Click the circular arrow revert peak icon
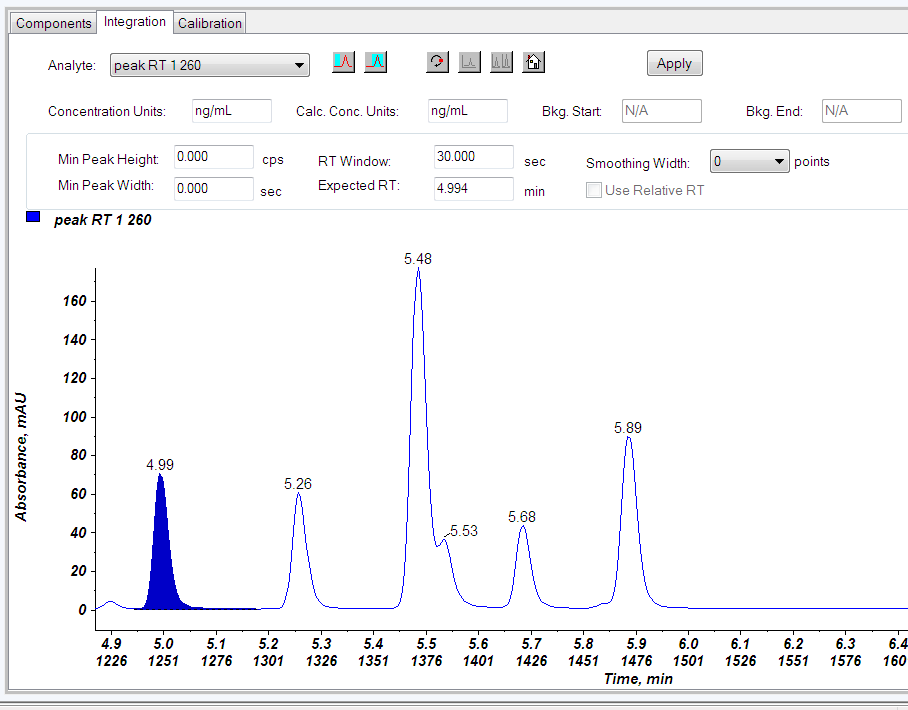The width and height of the screenshot is (908, 710). [436, 62]
